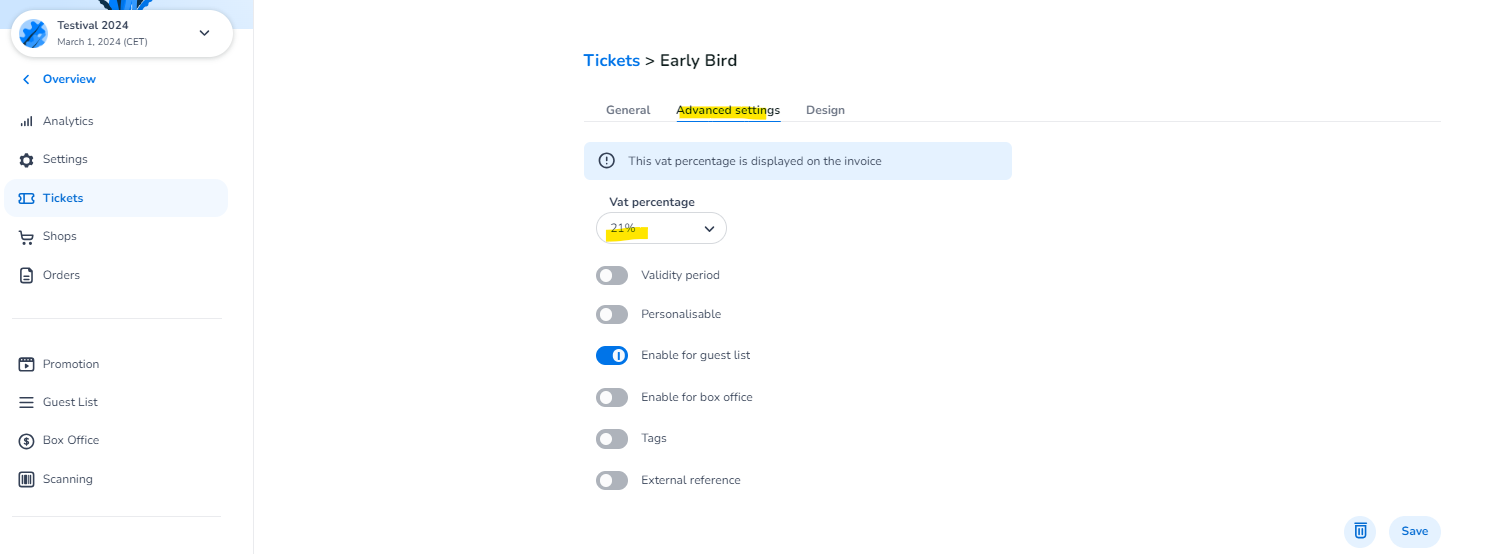Click the Box Office dollar icon
Viewport: 1491px width, 554px height.
(26, 441)
